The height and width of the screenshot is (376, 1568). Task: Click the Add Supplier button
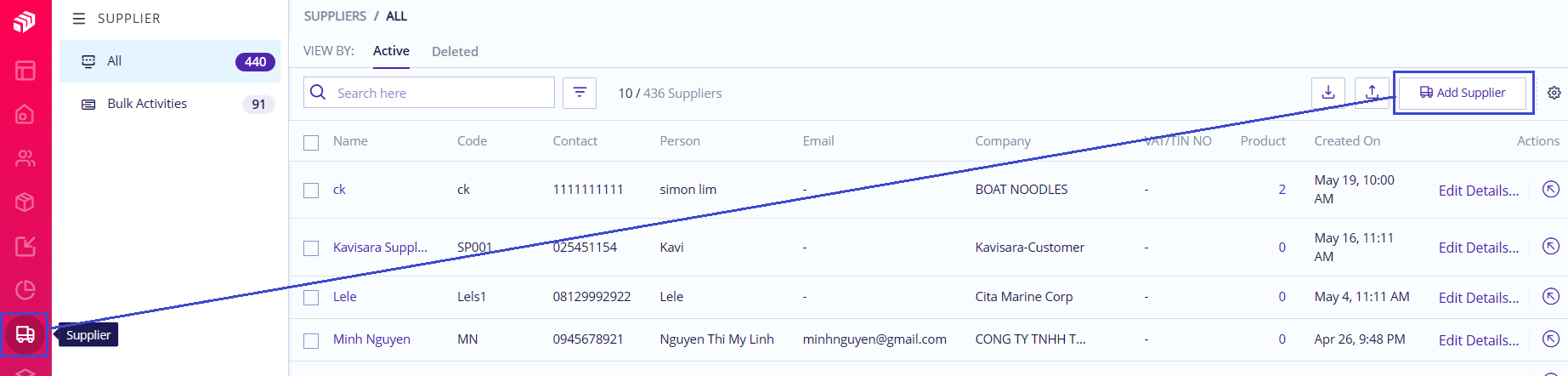click(x=1463, y=93)
